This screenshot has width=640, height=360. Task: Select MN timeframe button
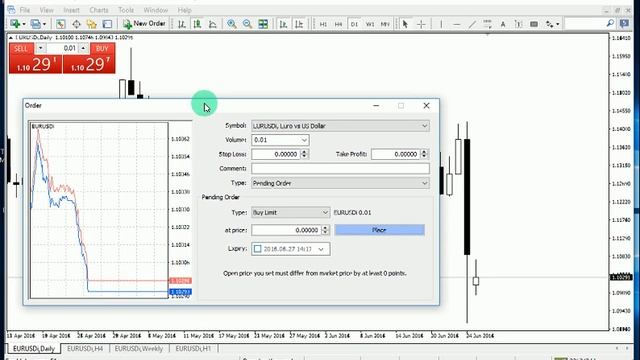[385, 24]
